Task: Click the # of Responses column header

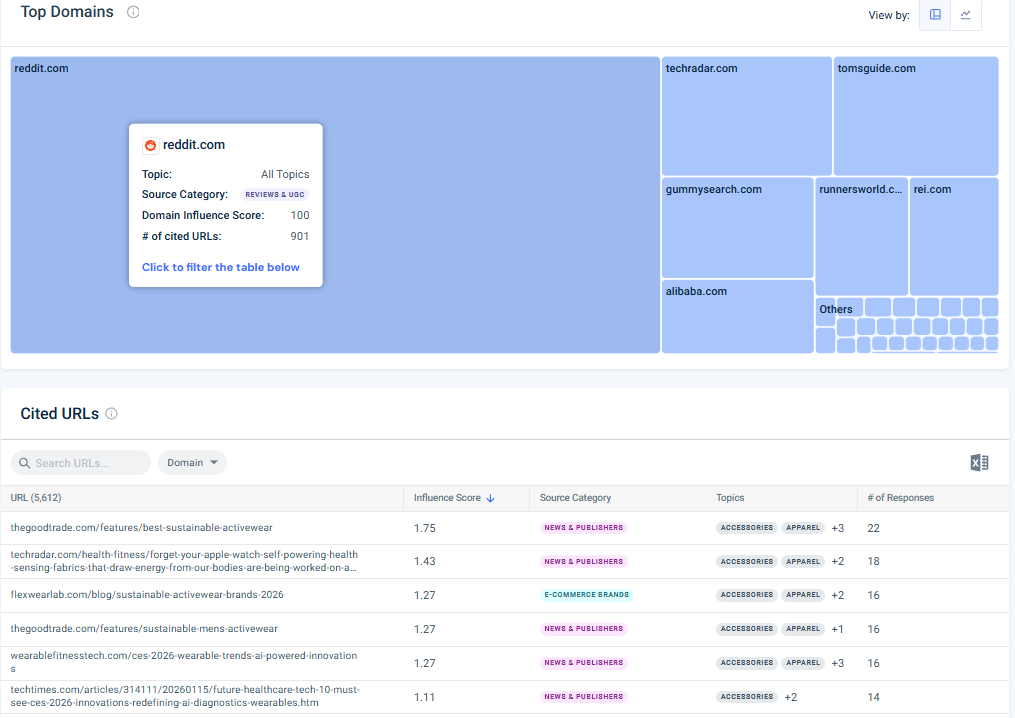Action: click(900, 498)
